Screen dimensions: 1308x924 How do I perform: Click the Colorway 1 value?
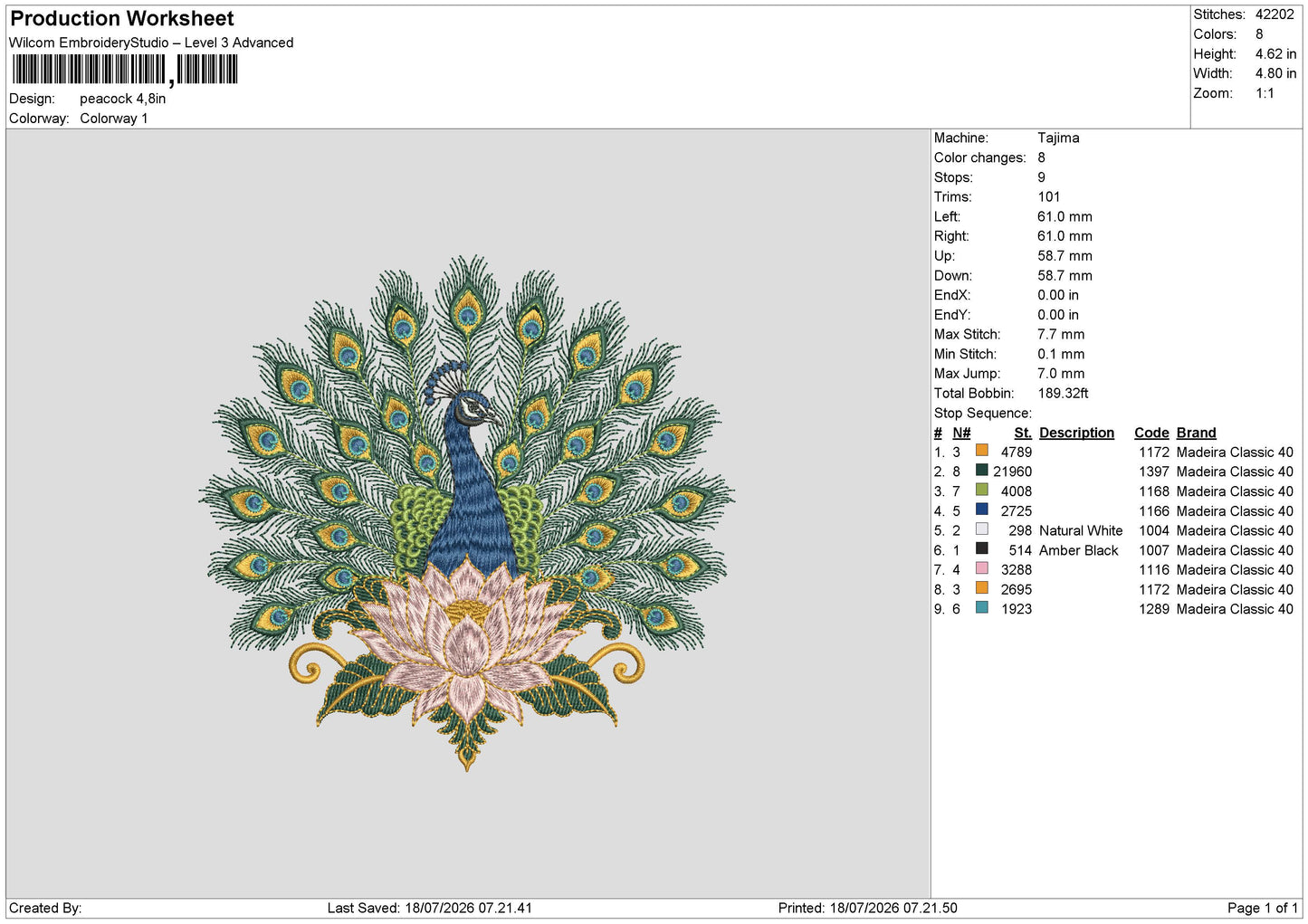click(x=114, y=119)
